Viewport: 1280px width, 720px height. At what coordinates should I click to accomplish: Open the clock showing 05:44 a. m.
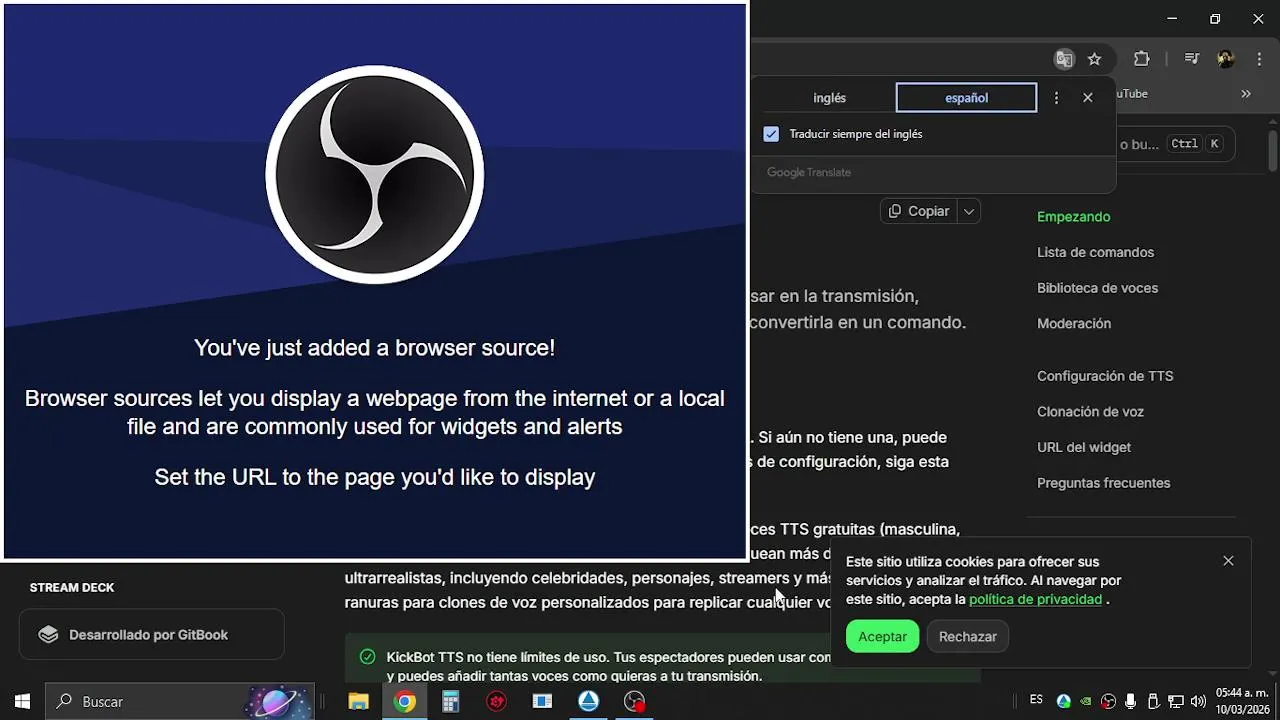pyautogui.click(x=1242, y=702)
